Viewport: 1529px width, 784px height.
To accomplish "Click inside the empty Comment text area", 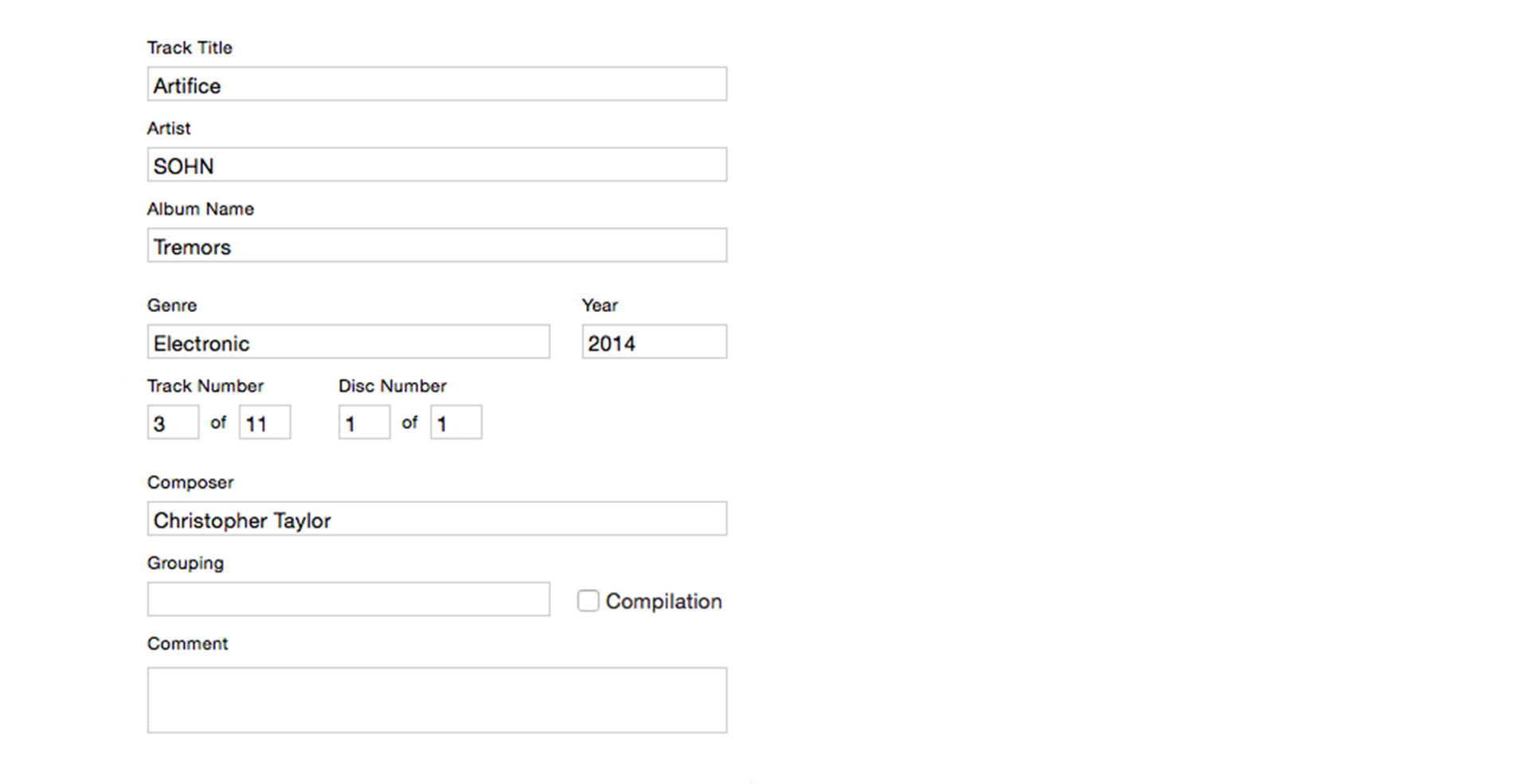I will coord(436,700).
